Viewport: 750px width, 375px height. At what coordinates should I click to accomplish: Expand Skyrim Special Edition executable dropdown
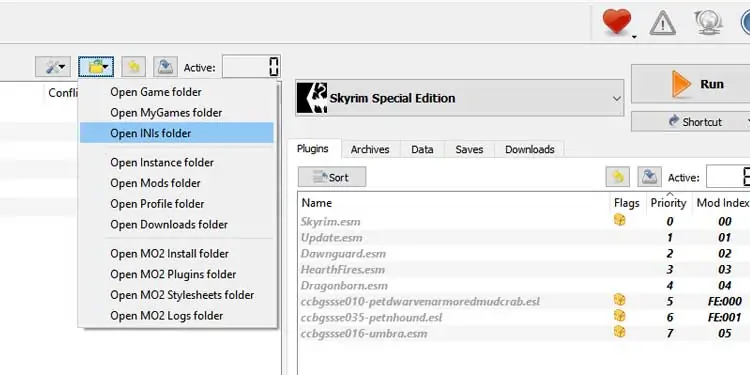coord(460,98)
